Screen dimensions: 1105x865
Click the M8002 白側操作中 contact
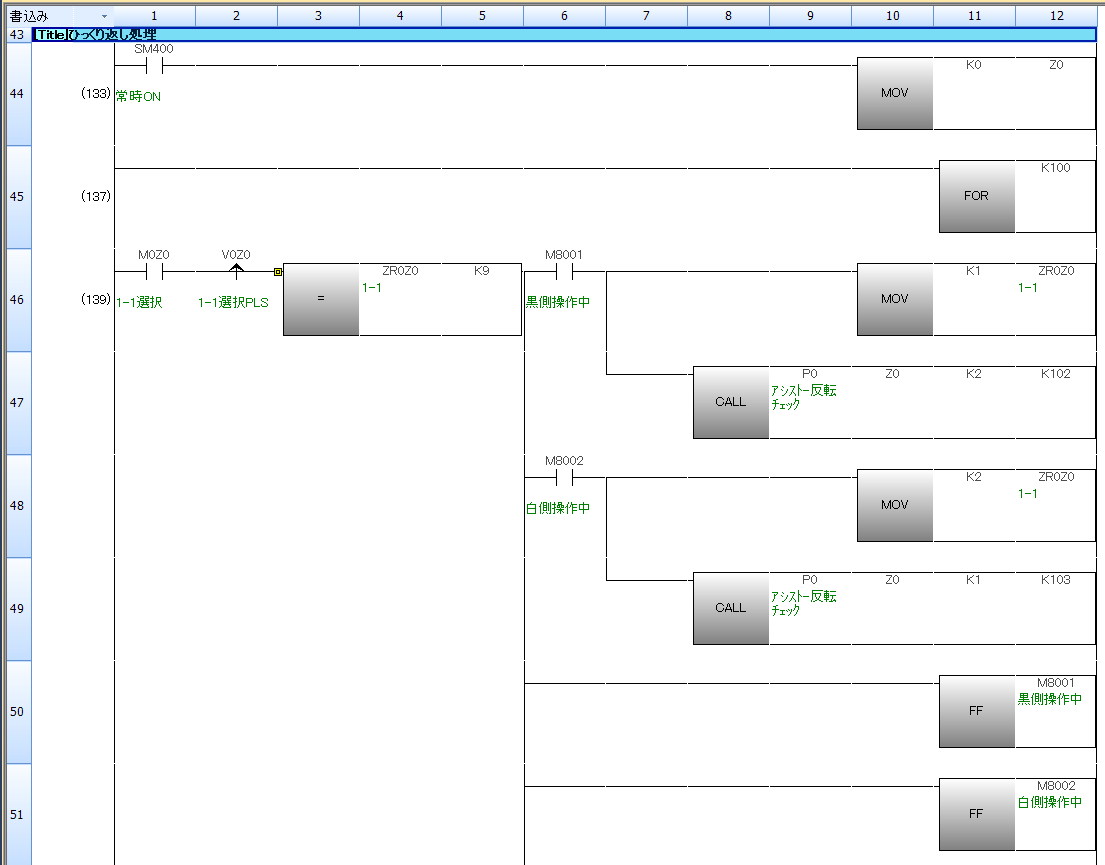(x=564, y=477)
